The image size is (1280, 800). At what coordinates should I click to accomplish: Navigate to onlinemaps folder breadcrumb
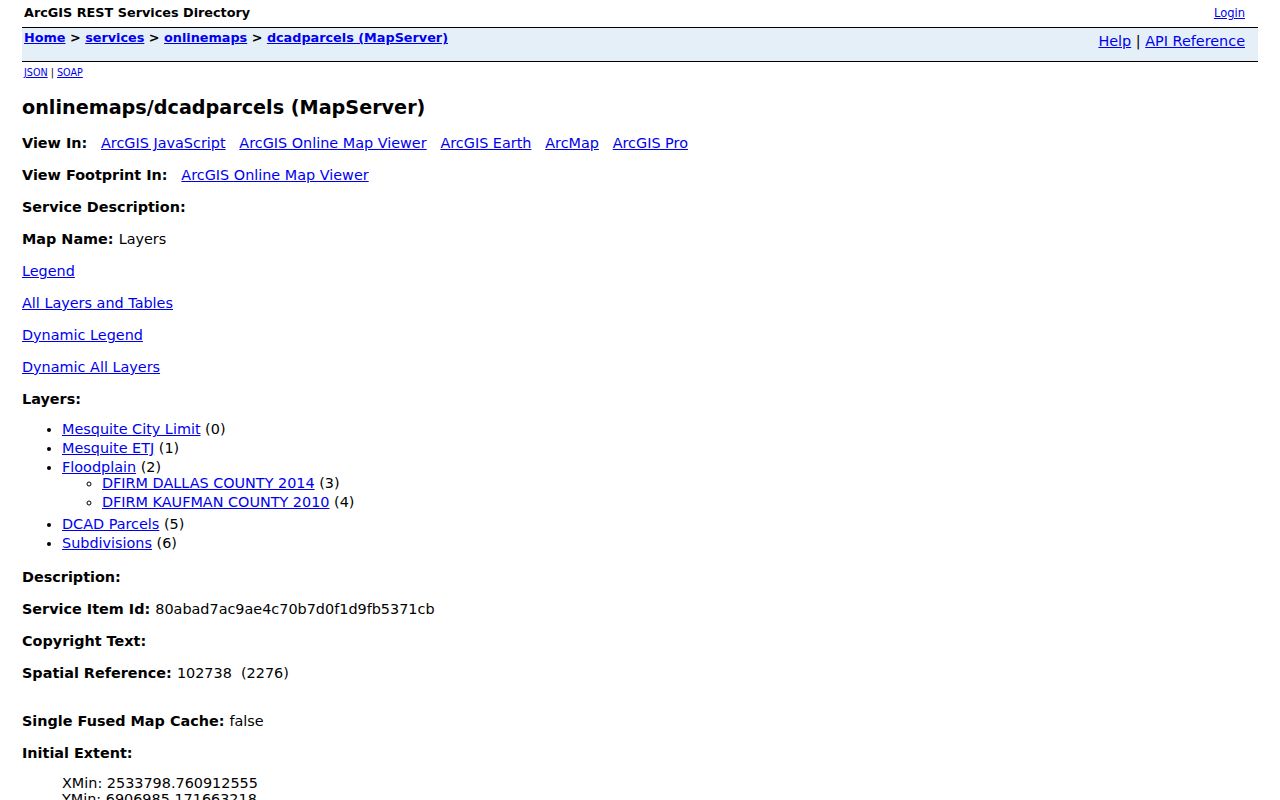tap(205, 38)
